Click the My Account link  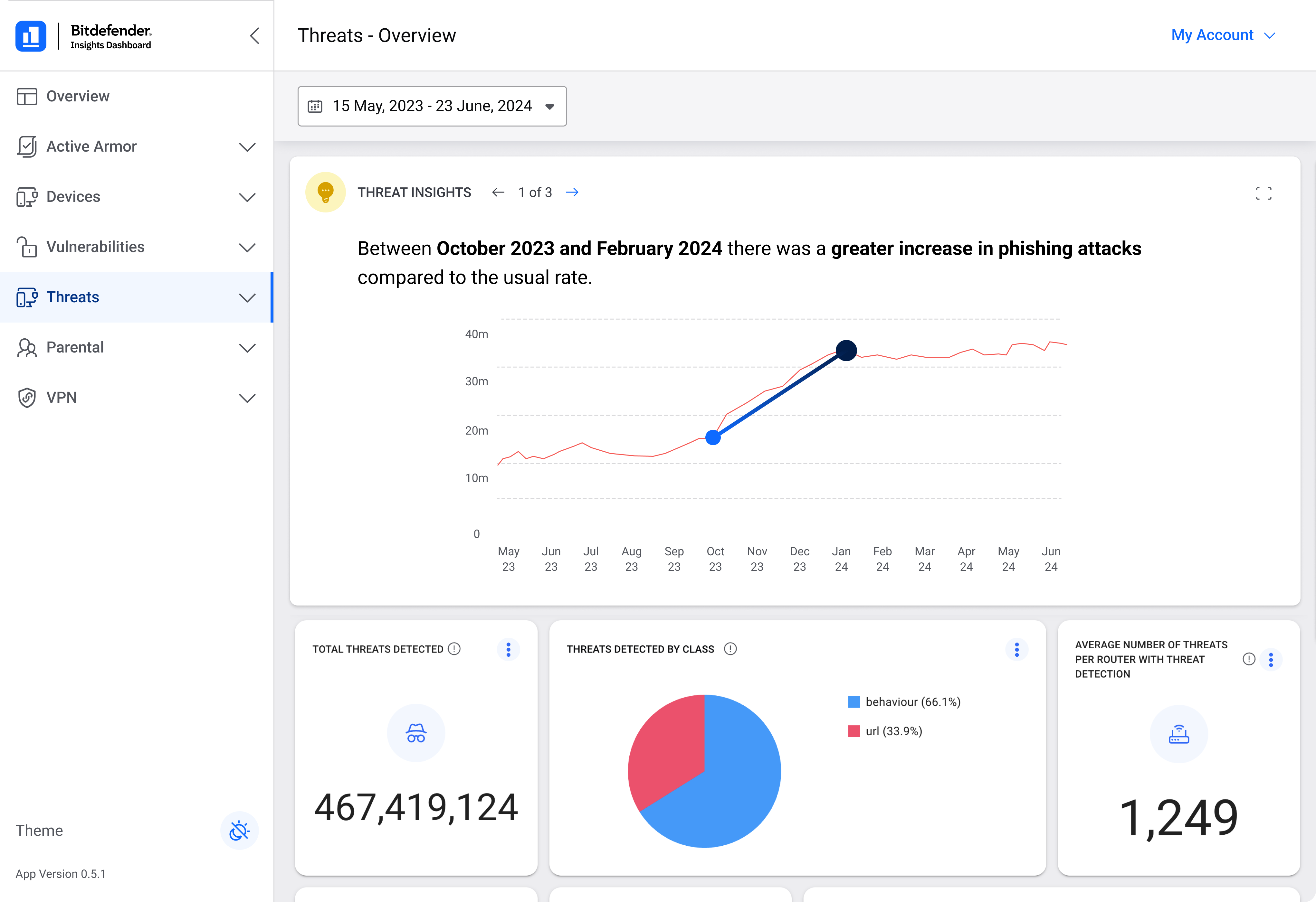(1212, 35)
